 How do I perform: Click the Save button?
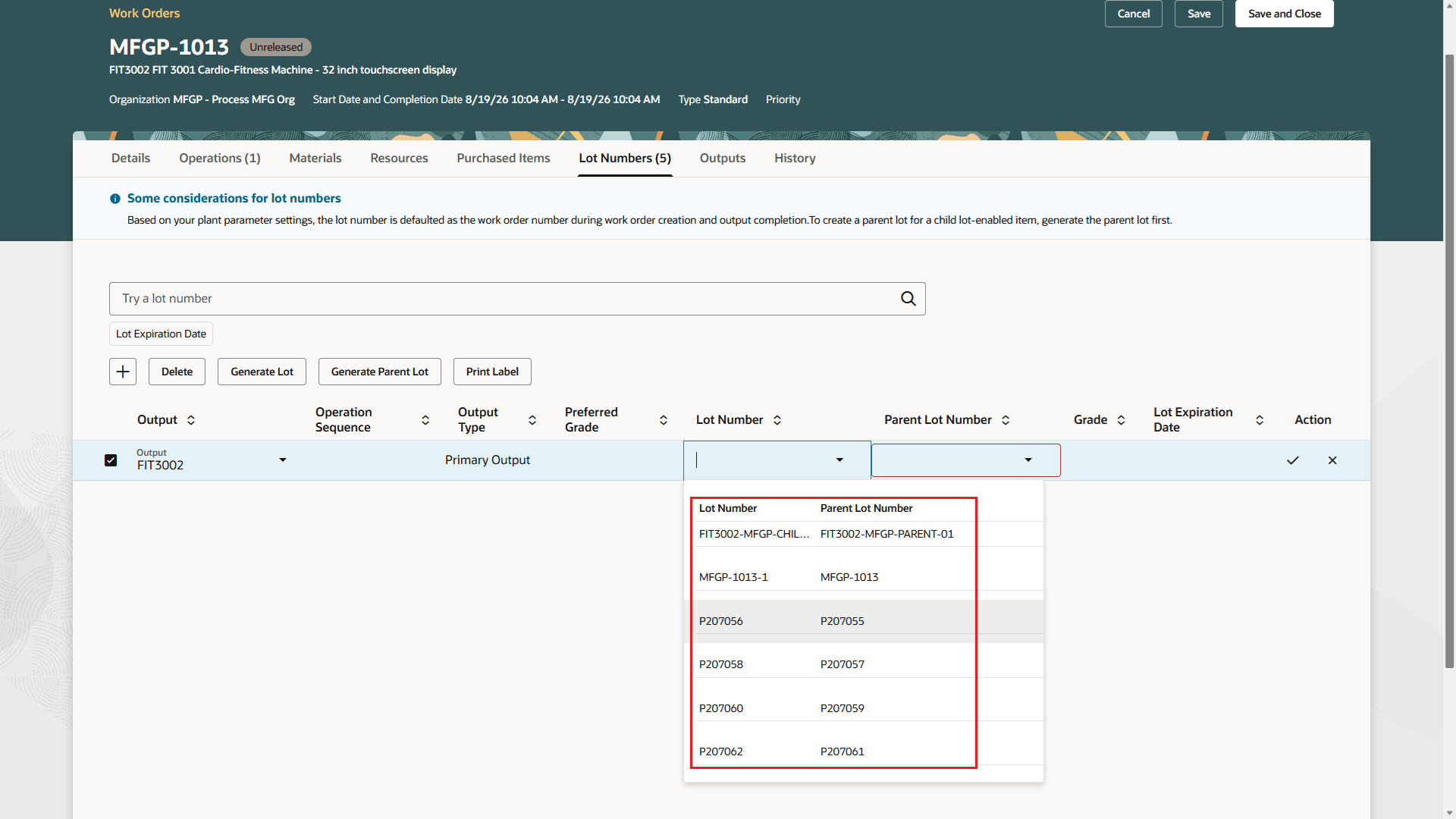click(x=1199, y=14)
